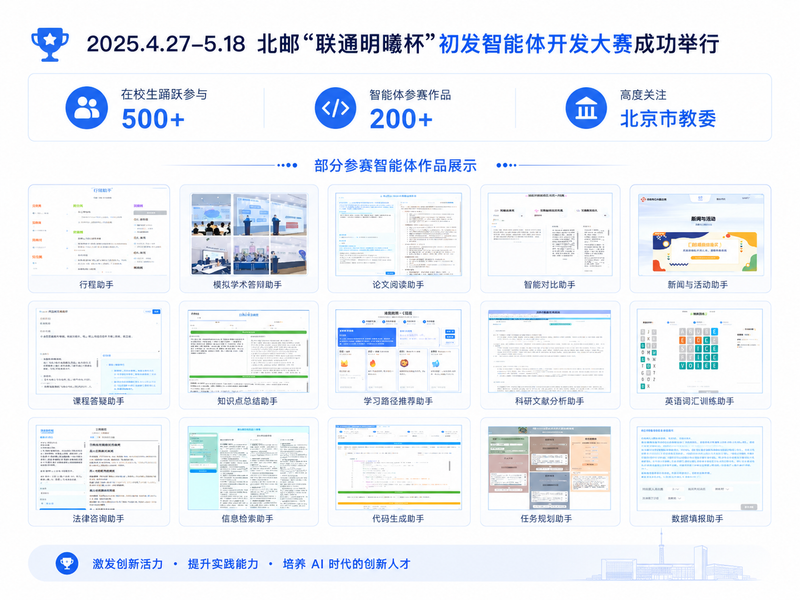Click the 行程助手 caption

[96, 285]
